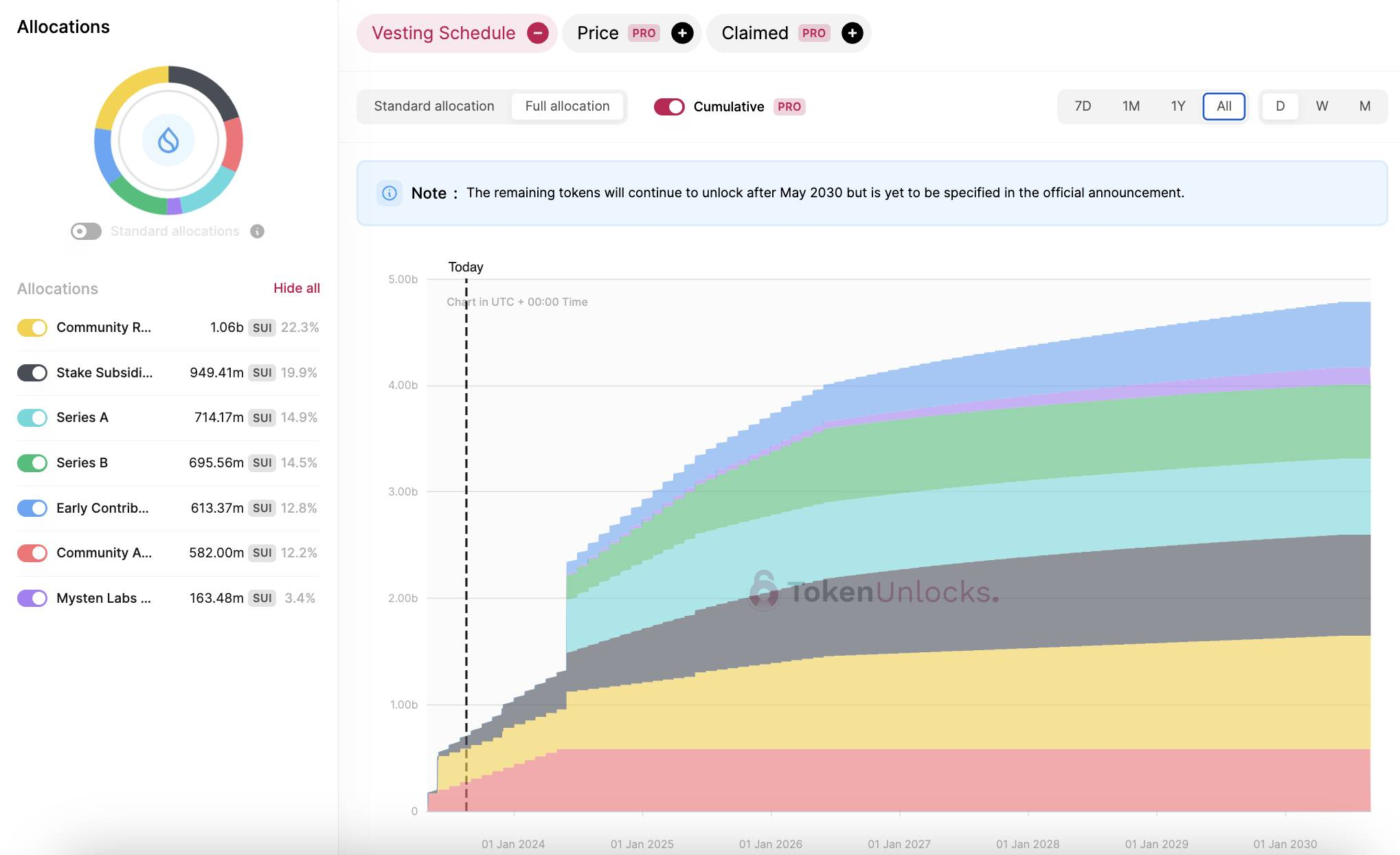This screenshot has width=1400, height=855.
Task: Toggle the Standard allocations switch under the donut
Action: 86,232
